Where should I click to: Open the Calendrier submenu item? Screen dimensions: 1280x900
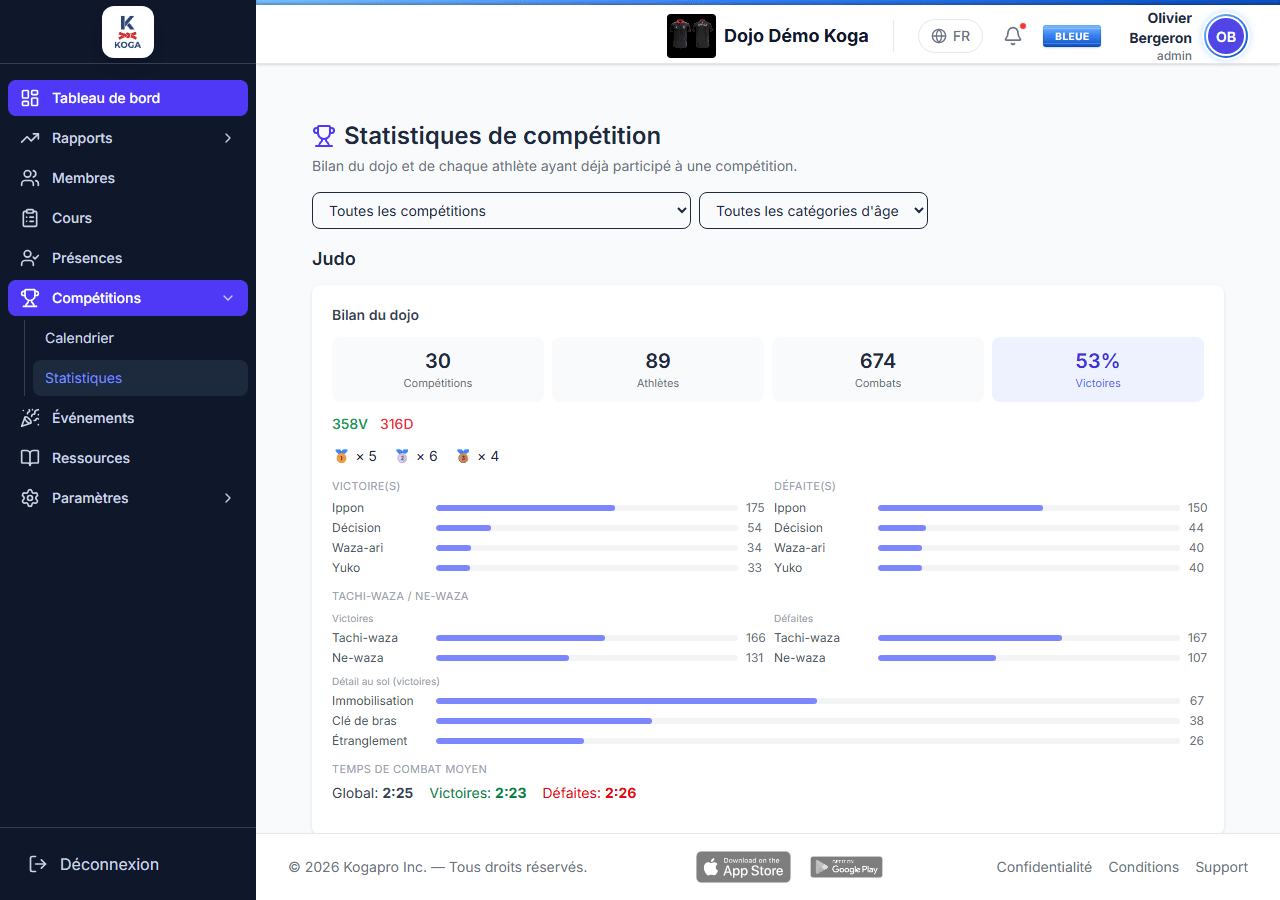click(140, 338)
